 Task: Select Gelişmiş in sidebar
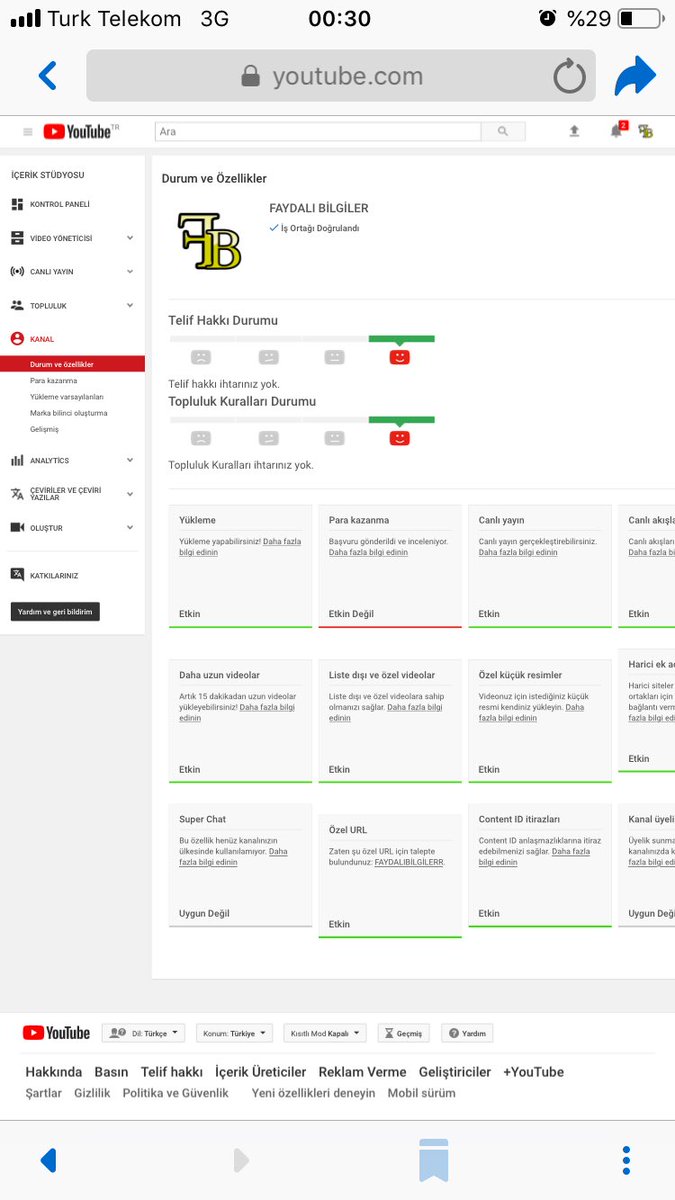coord(44,429)
